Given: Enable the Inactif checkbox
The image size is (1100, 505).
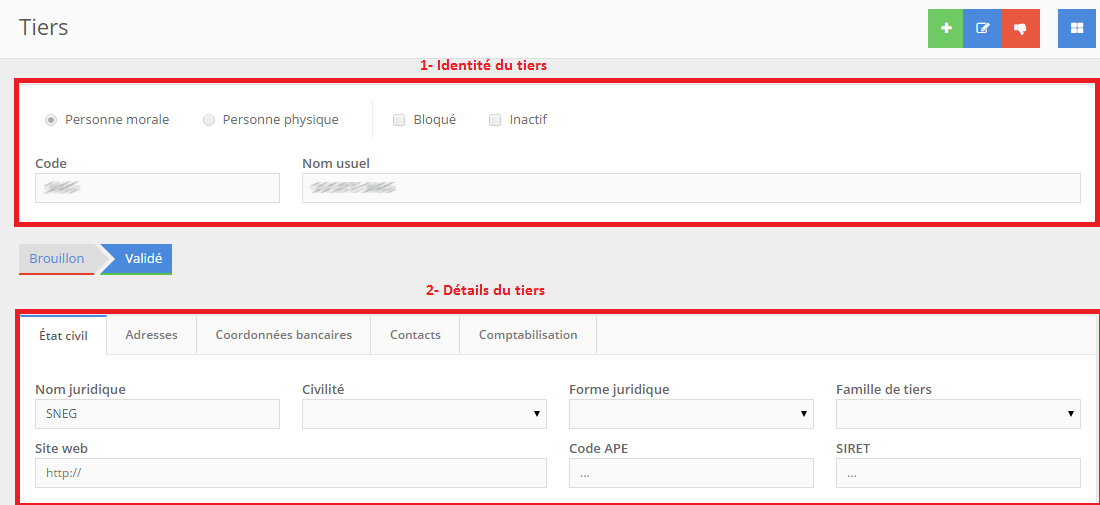Looking at the screenshot, I should tap(495, 120).
